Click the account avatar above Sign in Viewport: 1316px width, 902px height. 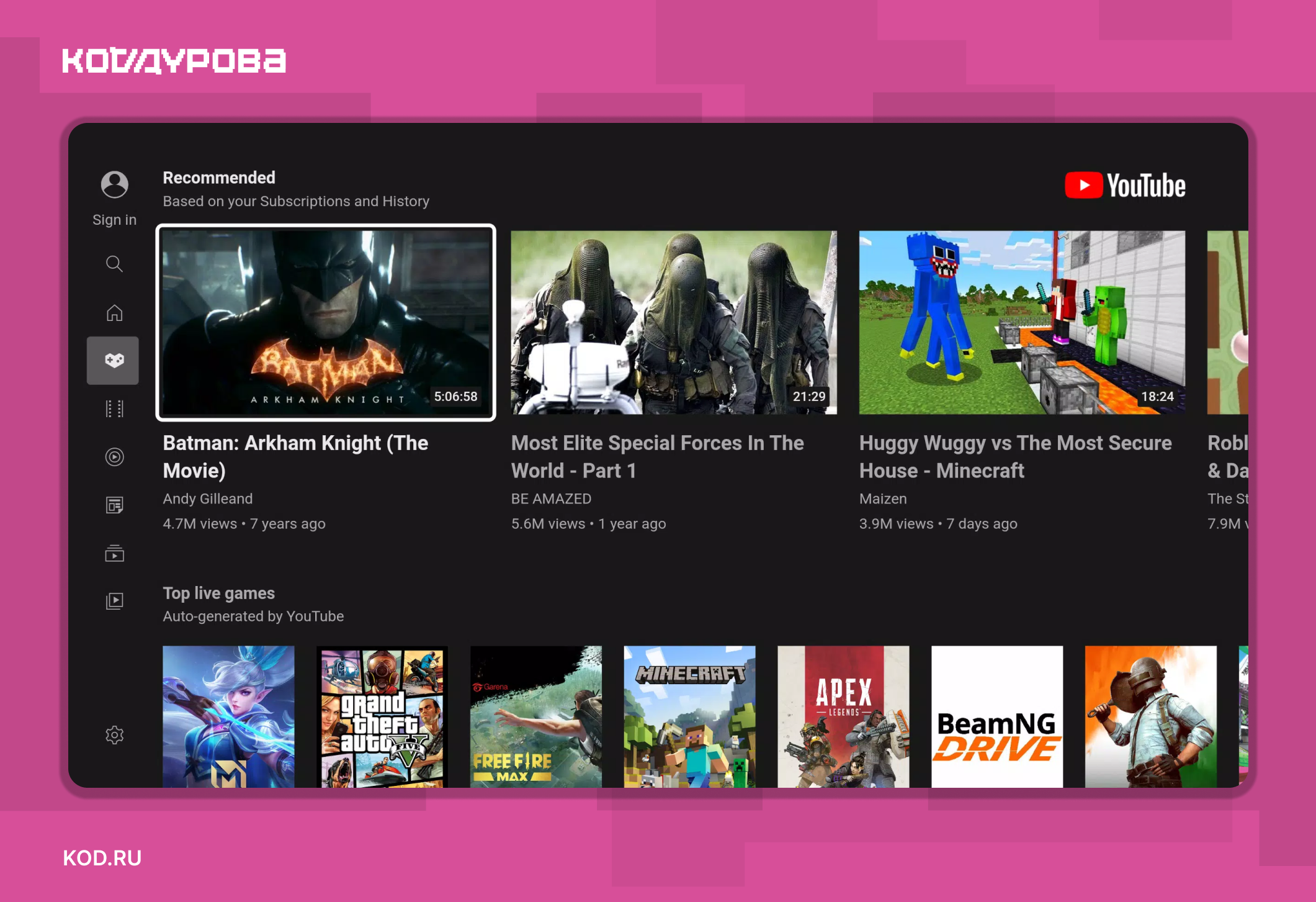click(x=114, y=184)
